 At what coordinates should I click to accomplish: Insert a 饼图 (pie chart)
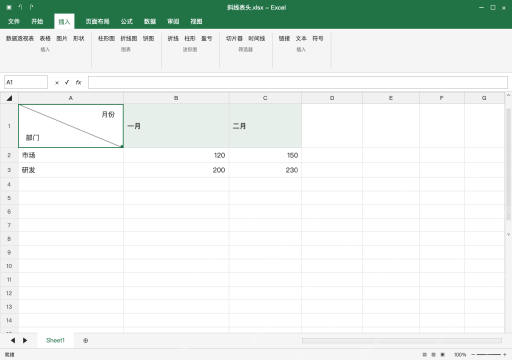[148, 39]
